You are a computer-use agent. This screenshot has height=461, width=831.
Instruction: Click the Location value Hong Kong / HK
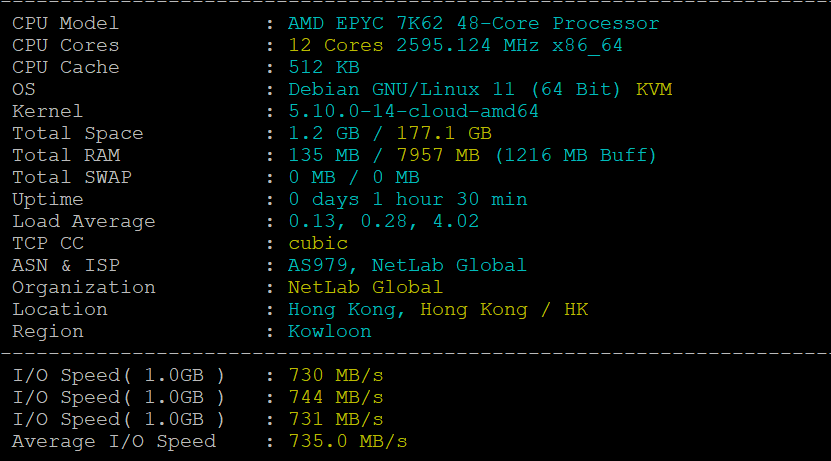(438, 309)
